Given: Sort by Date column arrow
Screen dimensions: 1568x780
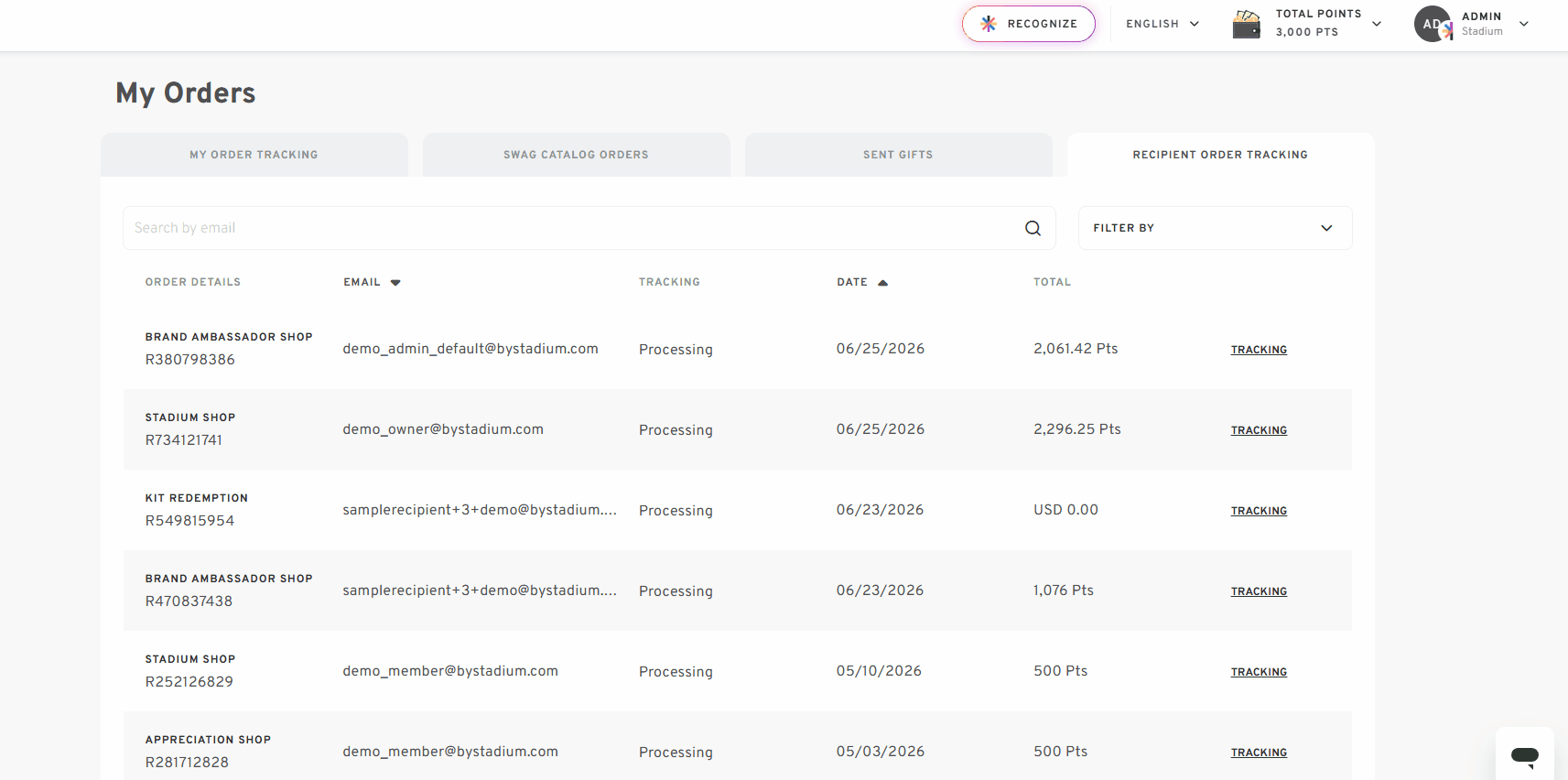Looking at the screenshot, I should coord(882,283).
